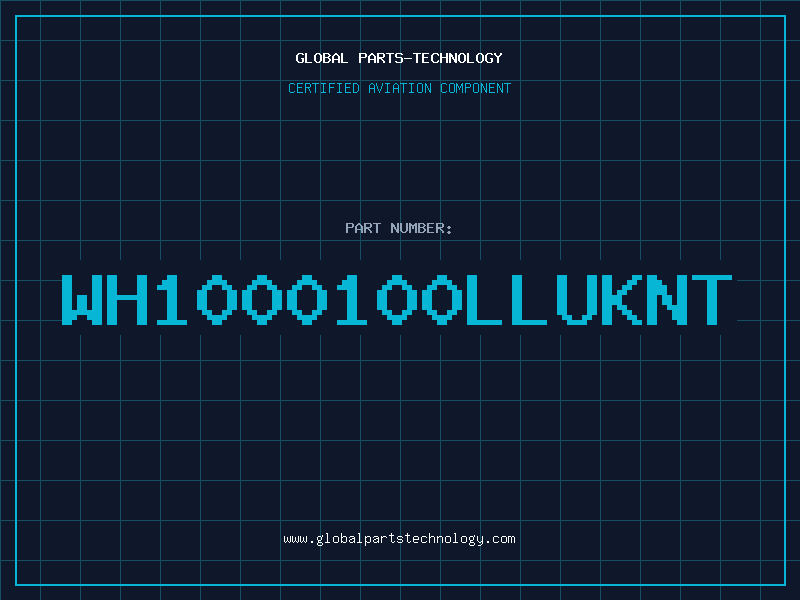Click the CERTIFIED AVIATION COMPONENT subtitle
The image size is (800, 600).
(x=399, y=88)
